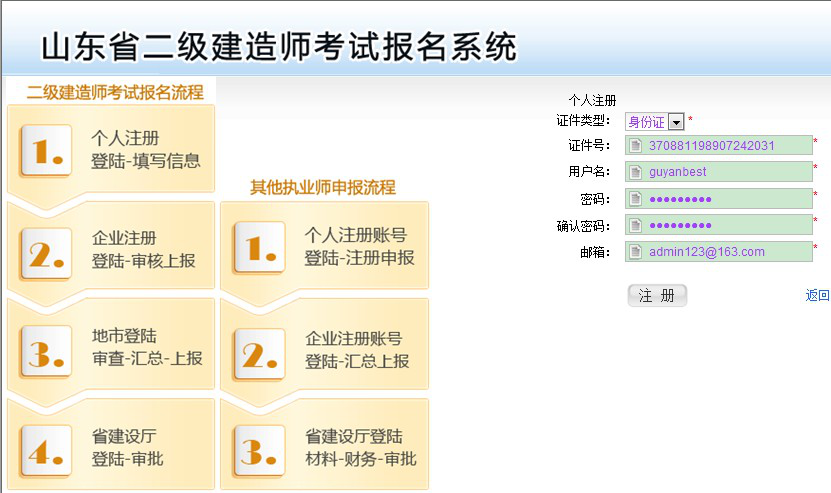Click the 用户名 input field

point(719,172)
